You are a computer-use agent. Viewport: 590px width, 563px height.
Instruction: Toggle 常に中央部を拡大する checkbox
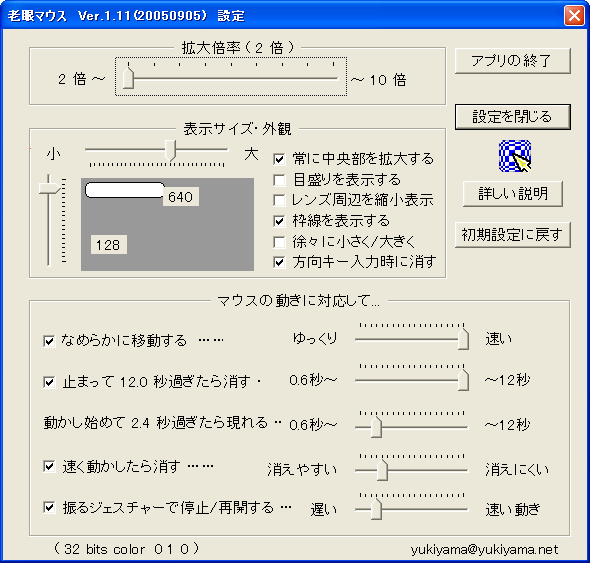coord(279,159)
